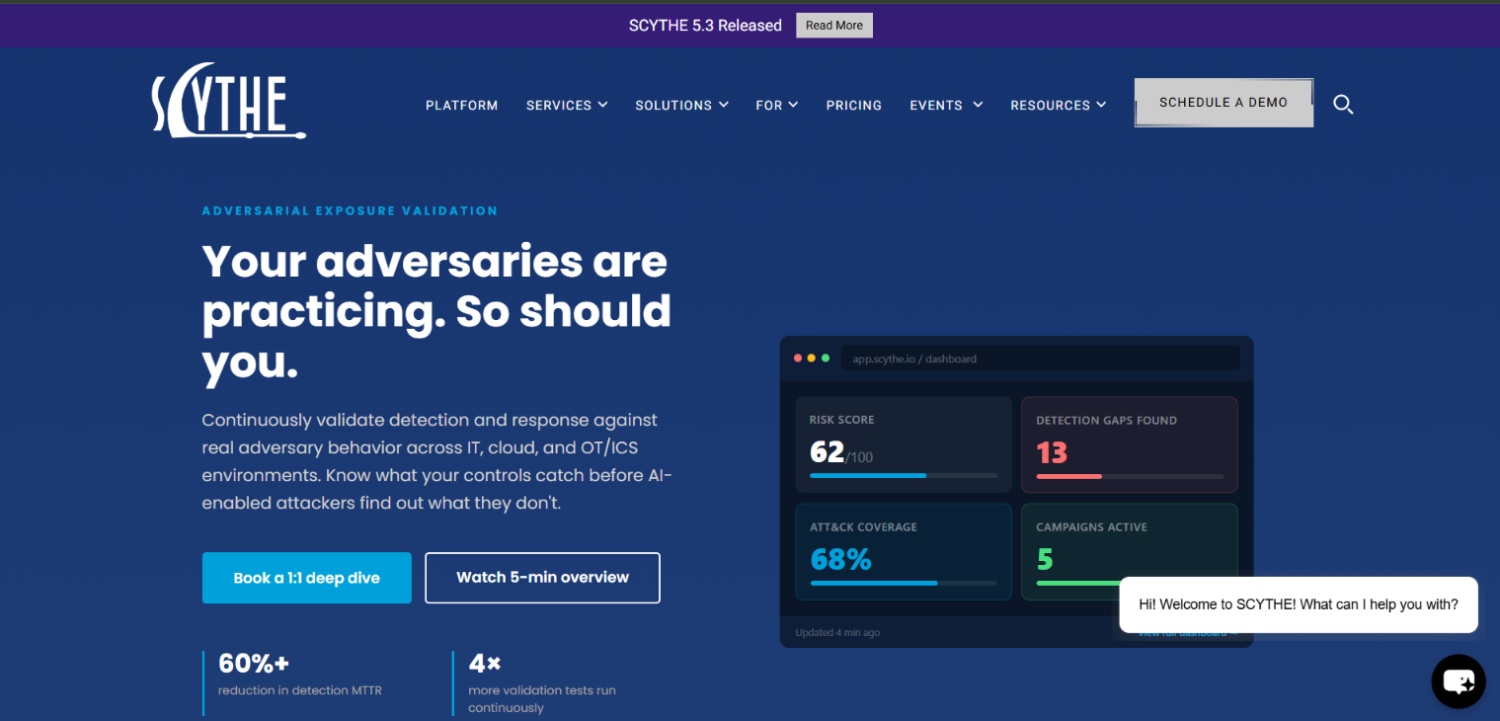This screenshot has width=1500, height=721.
Task: Click the "Your adversaries are practicing" headline
Action: click(437, 312)
